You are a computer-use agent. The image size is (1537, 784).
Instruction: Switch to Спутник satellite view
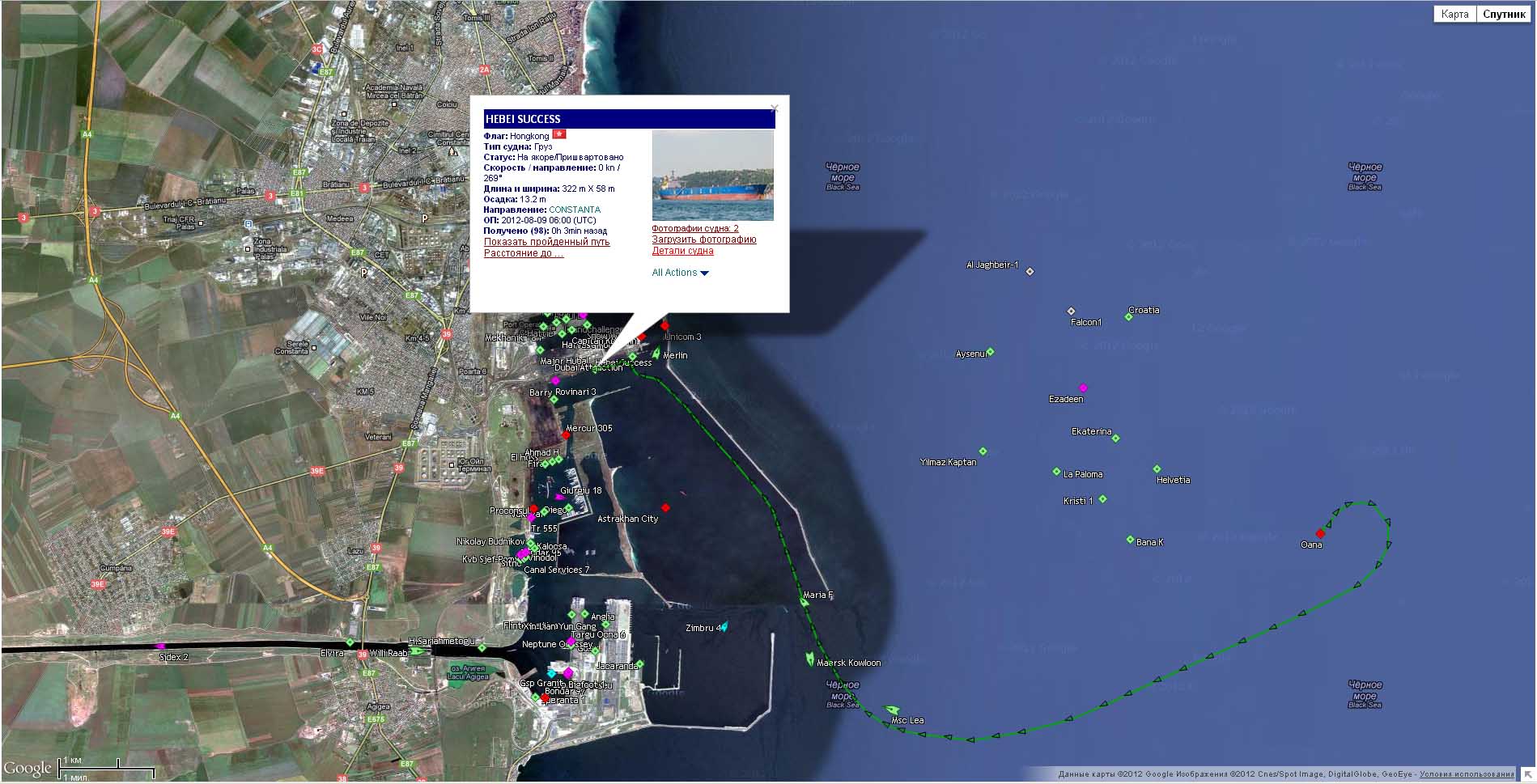(x=1504, y=14)
